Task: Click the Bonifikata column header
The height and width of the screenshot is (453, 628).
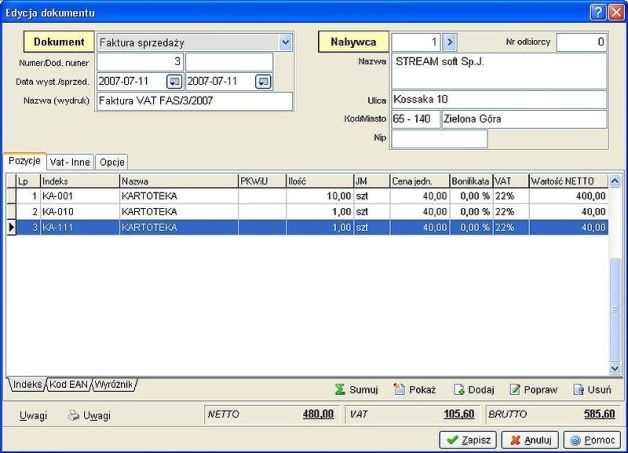Action: (x=471, y=181)
